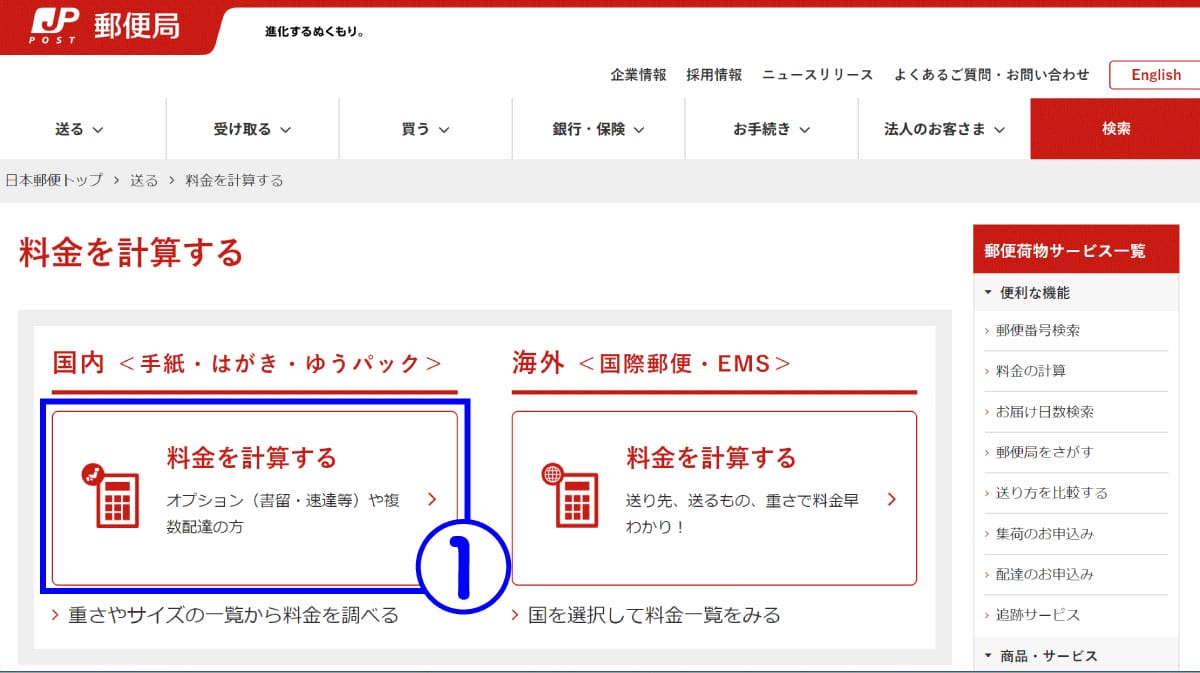
Task: Expand the 受け取る navigation menu
Action: (252, 129)
